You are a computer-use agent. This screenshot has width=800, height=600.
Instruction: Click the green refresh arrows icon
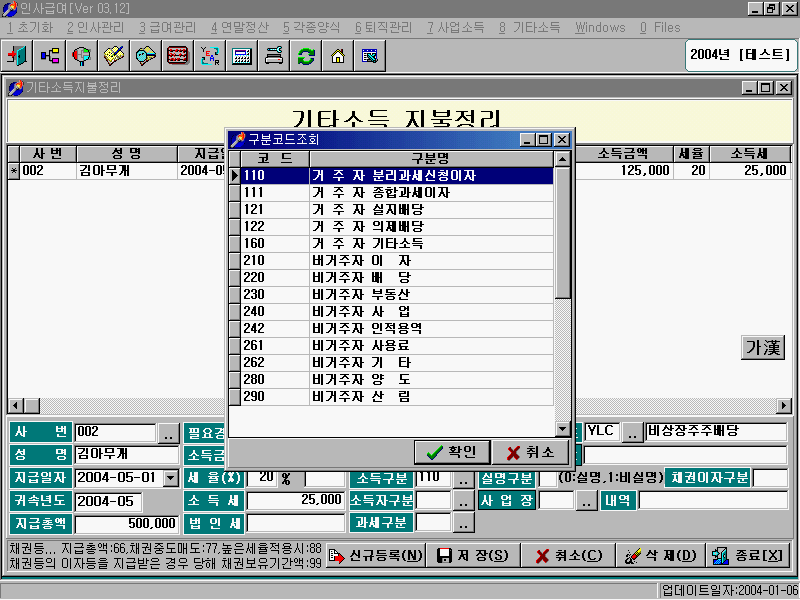tap(306, 55)
